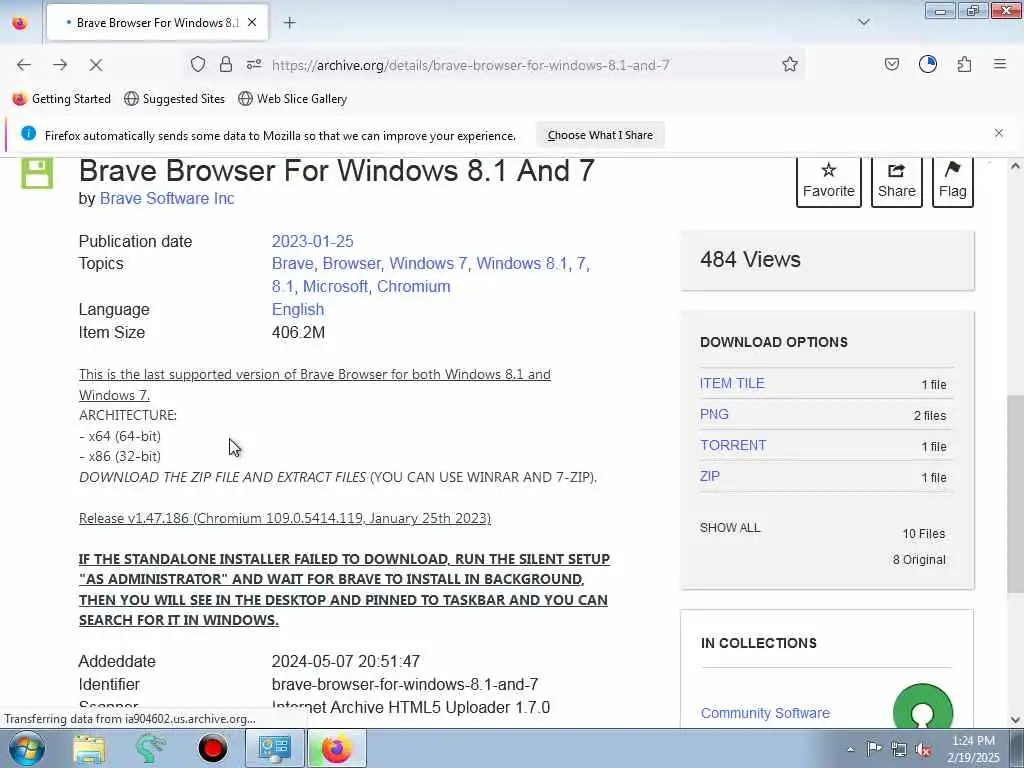Click the page vertical scrollbar thumb

click(1015, 494)
